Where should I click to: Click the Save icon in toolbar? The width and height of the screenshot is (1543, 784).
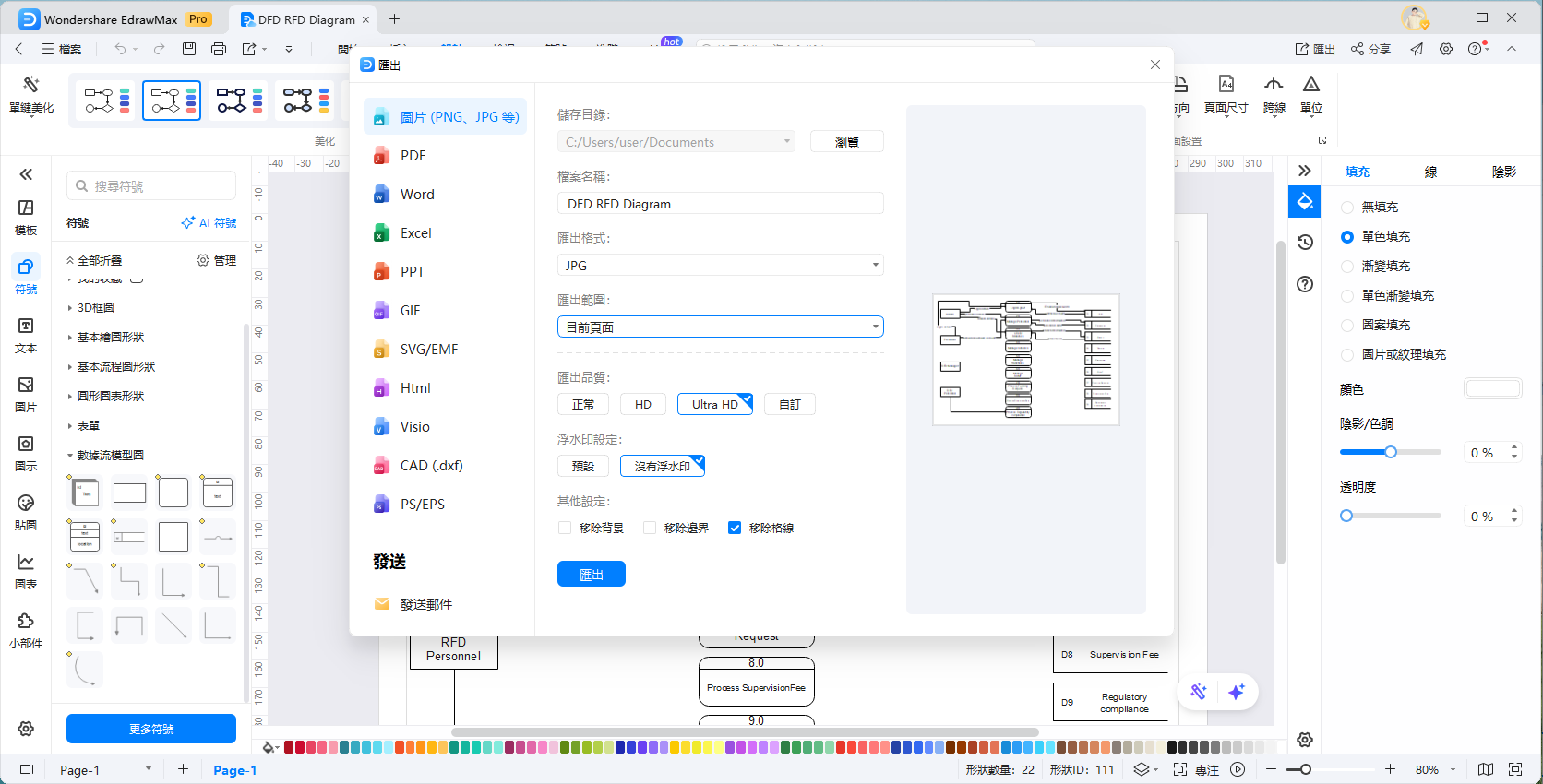click(x=189, y=49)
